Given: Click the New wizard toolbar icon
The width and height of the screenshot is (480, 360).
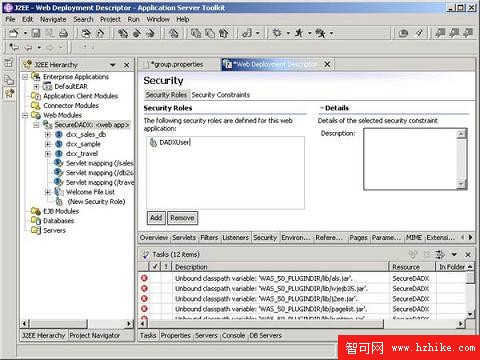Looking at the screenshot, I should click(x=14, y=33).
